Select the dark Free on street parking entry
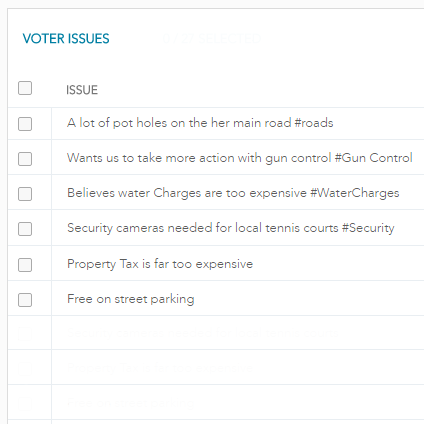This screenshot has height=424, width=424. pos(131,299)
